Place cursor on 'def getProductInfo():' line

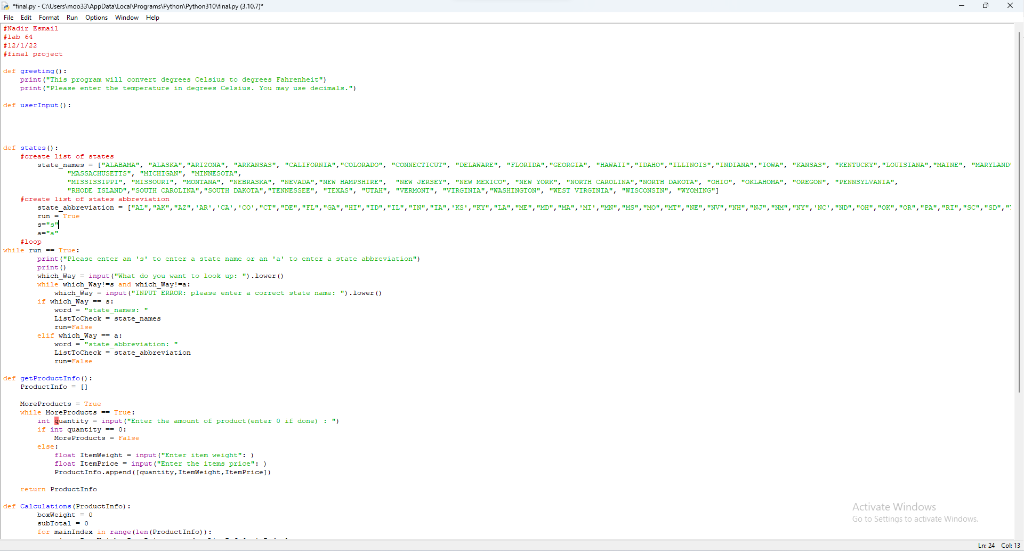click(48, 378)
